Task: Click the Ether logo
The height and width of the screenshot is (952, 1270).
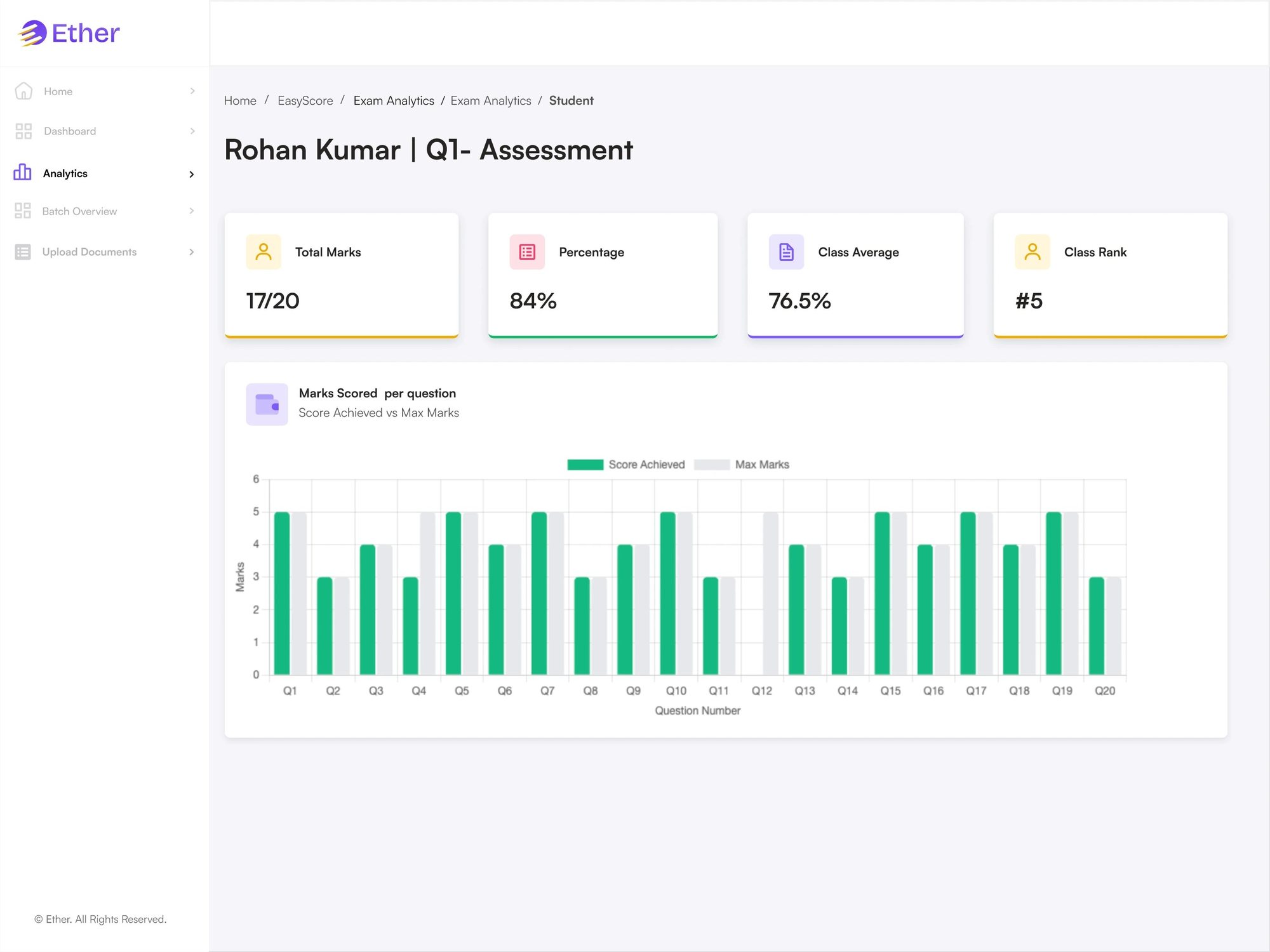Action: pos(69,33)
